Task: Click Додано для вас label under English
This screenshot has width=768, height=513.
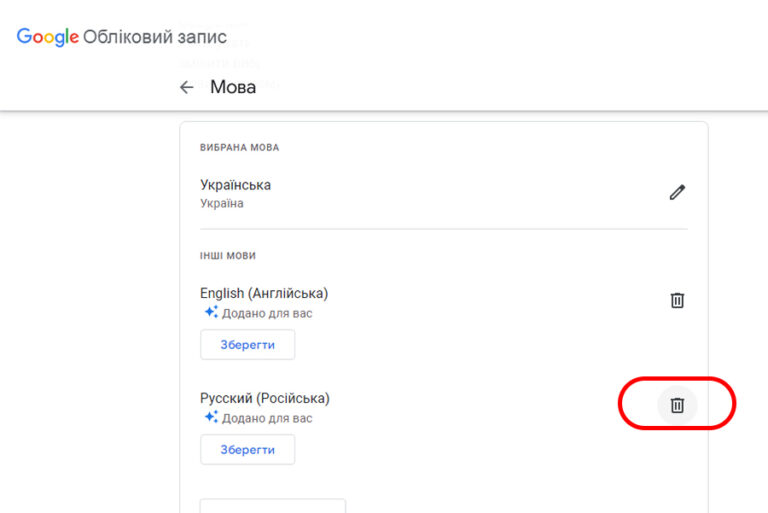Action: pyautogui.click(x=267, y=313)
